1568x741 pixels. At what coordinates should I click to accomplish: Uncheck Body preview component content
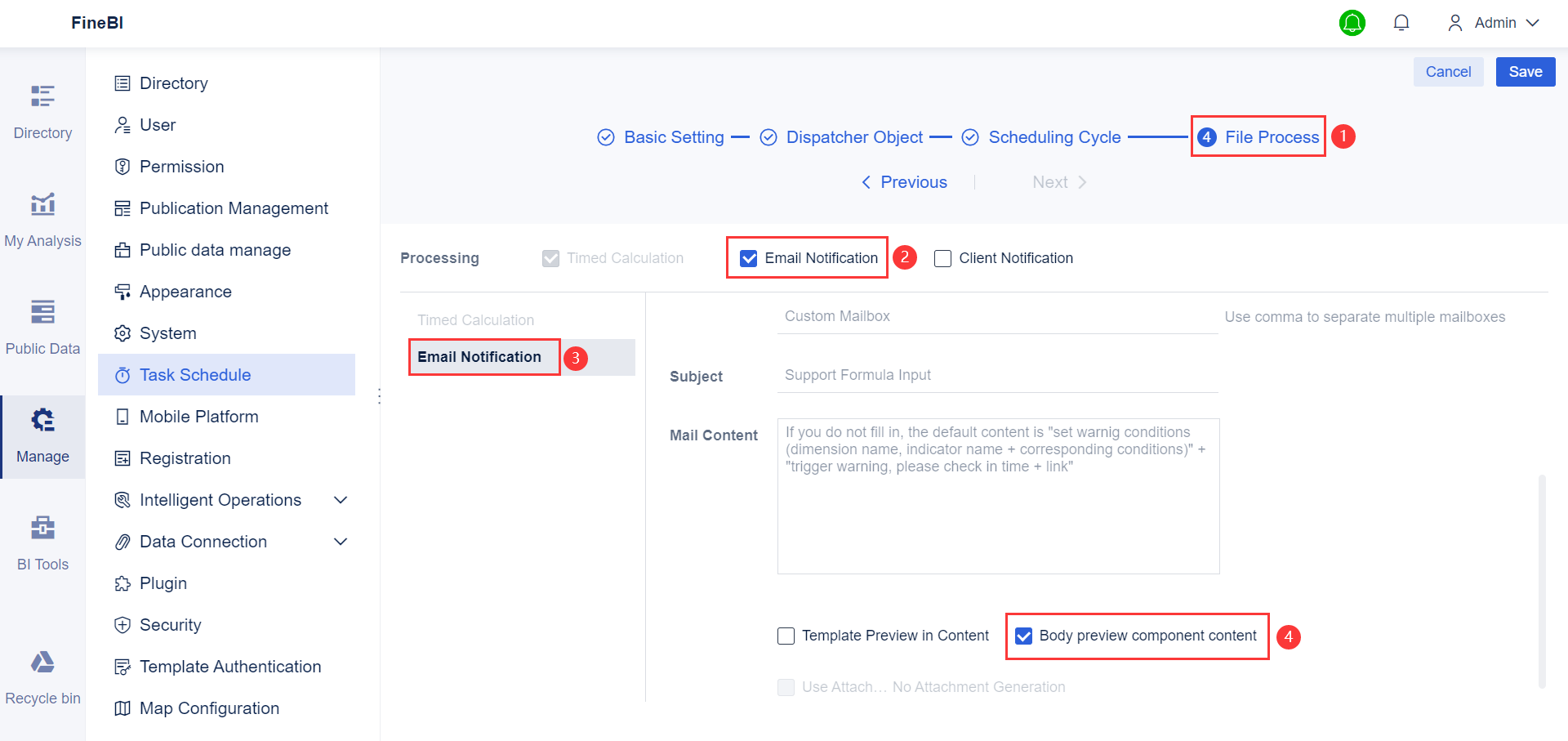[x=1024, y=636]
